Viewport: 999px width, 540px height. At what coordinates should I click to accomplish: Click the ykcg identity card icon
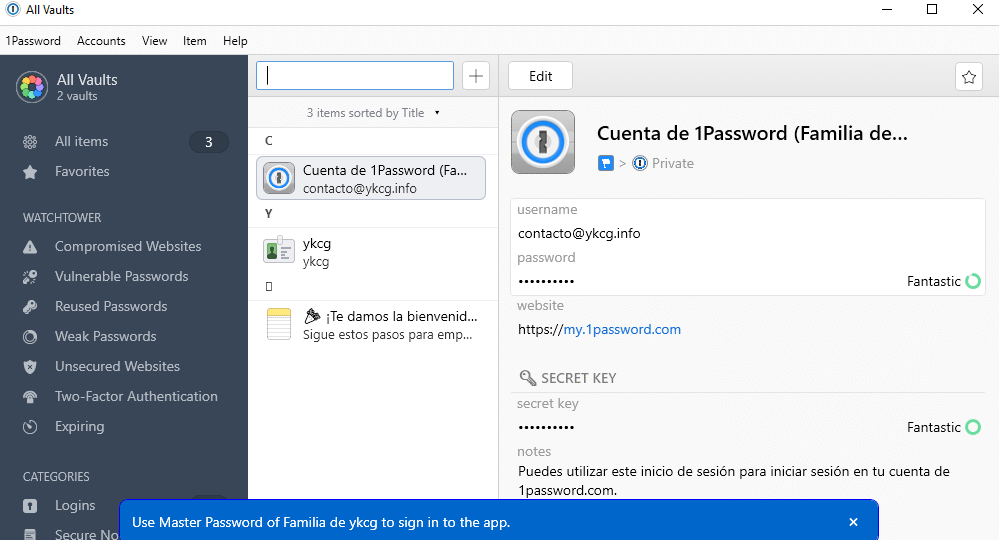coord(279,250)
